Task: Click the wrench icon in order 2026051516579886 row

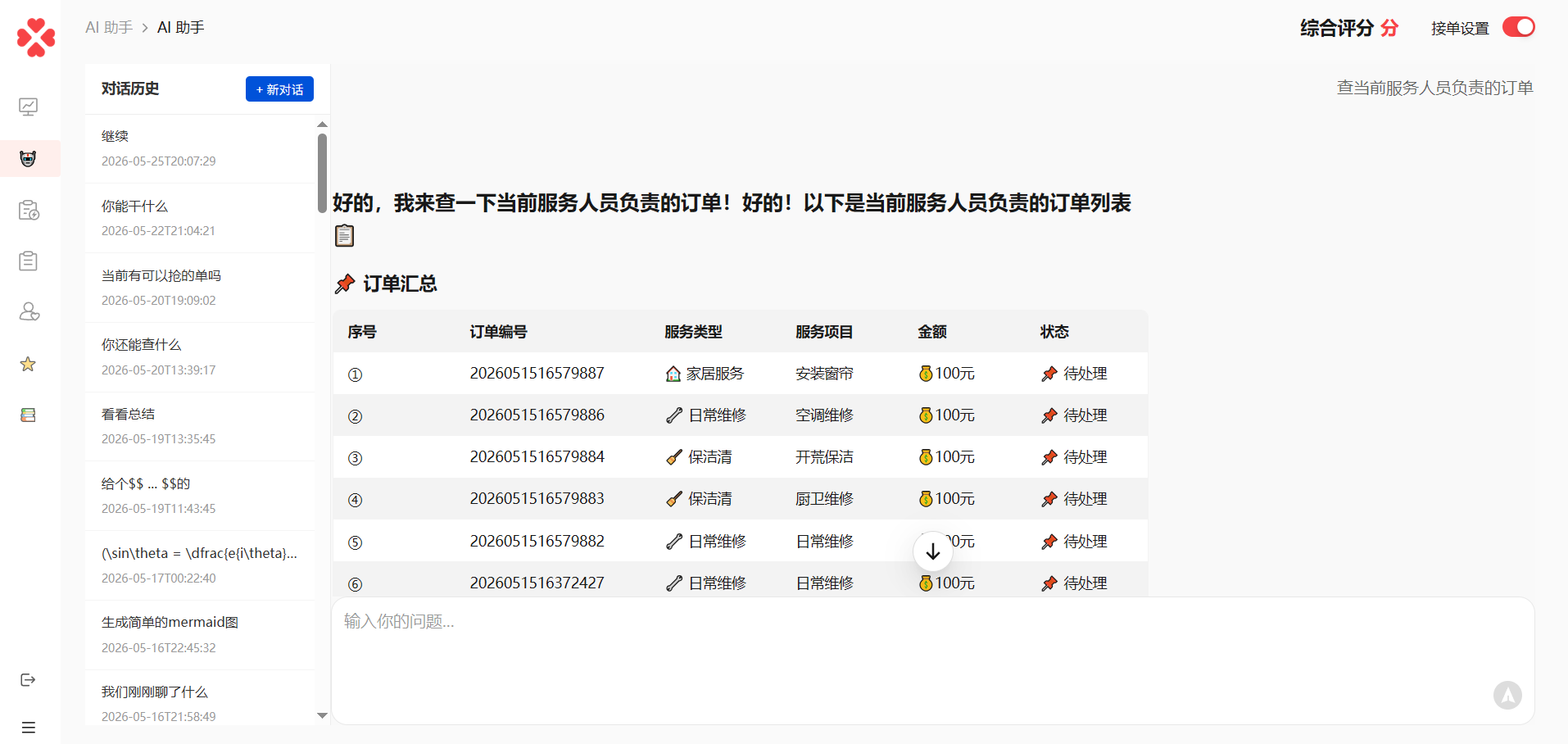Action: 674,415
